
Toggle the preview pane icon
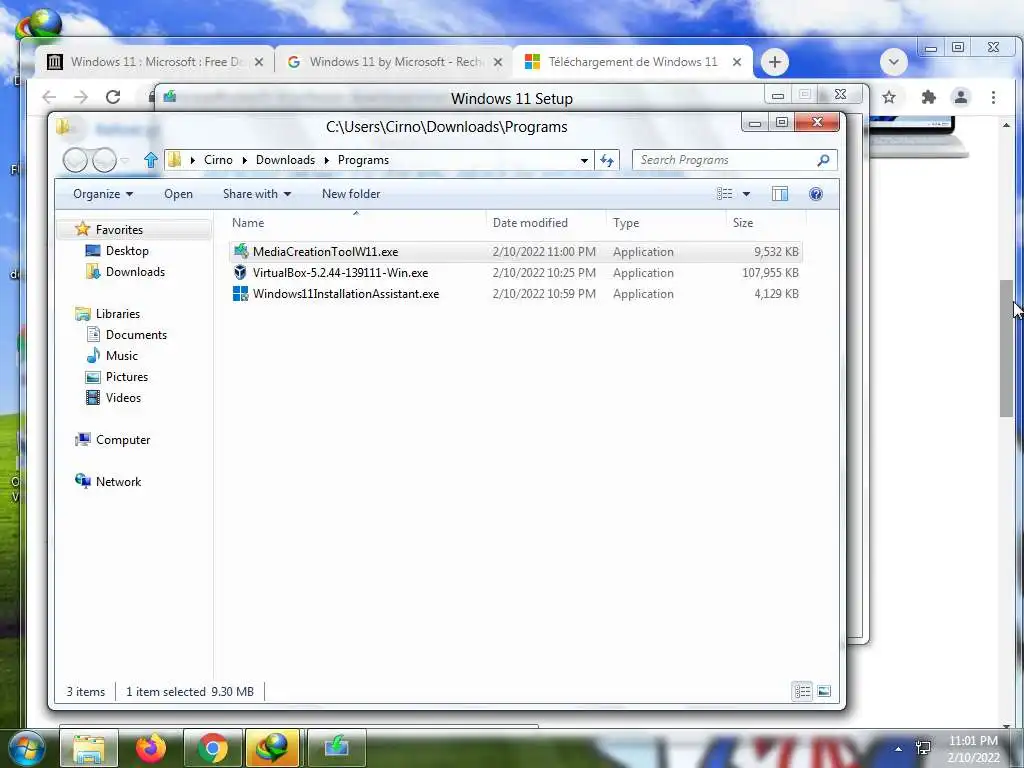[x=780, y=194]
